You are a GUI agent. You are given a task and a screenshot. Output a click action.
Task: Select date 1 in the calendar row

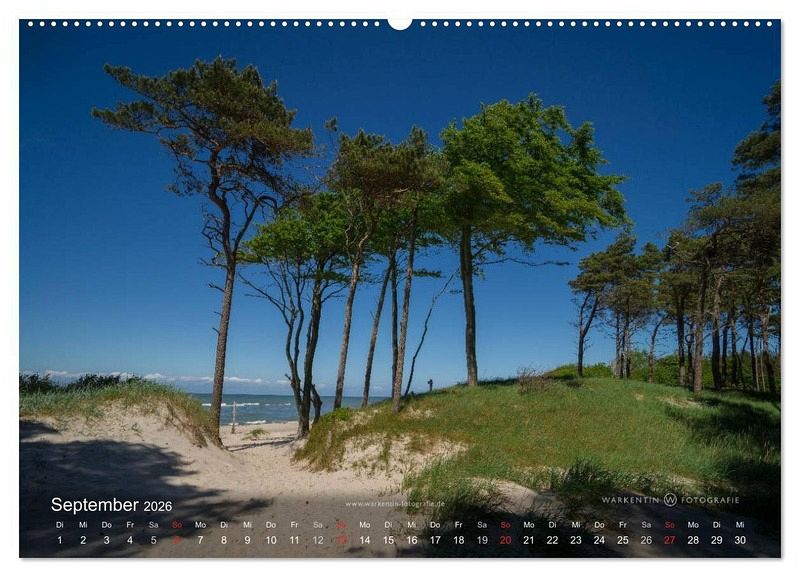[60, 540]
